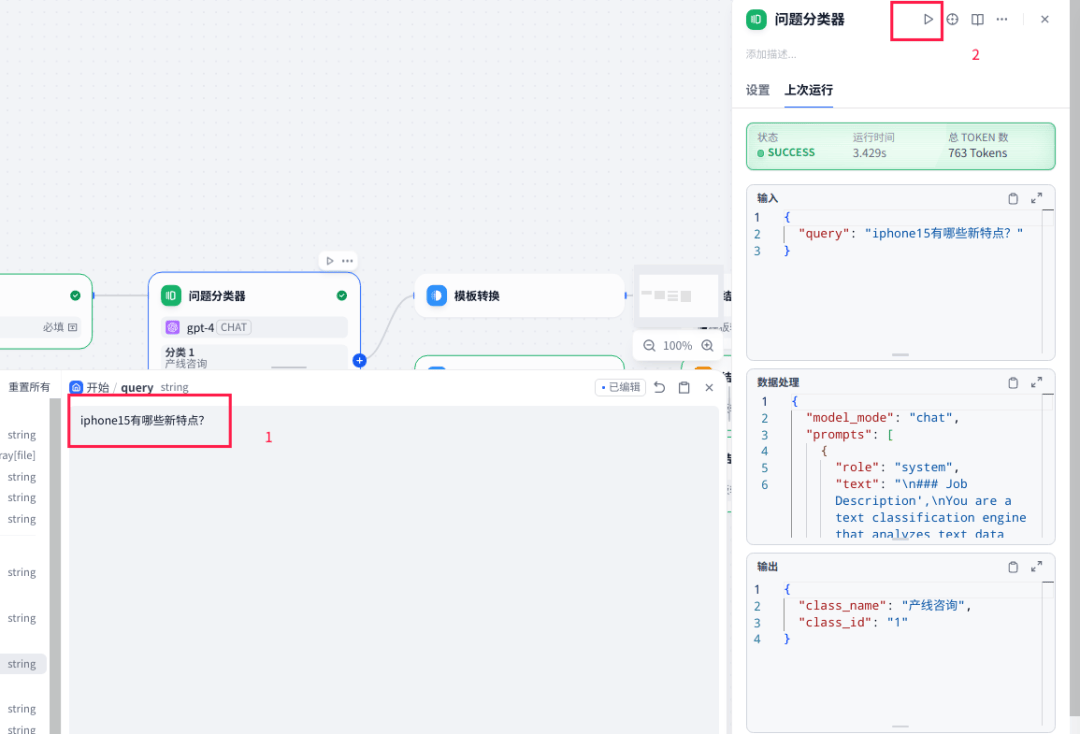Select the 模板转换 node on canvas

click(x=519, y=296)
